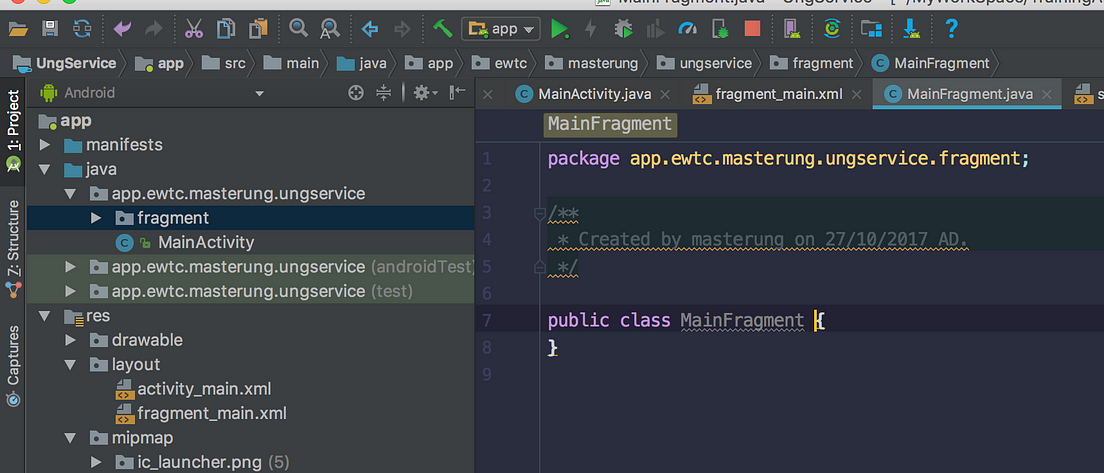This screenshot has width=1104, height=473.
Task: Collapse the mipmap folder
Action: point(70,438)
